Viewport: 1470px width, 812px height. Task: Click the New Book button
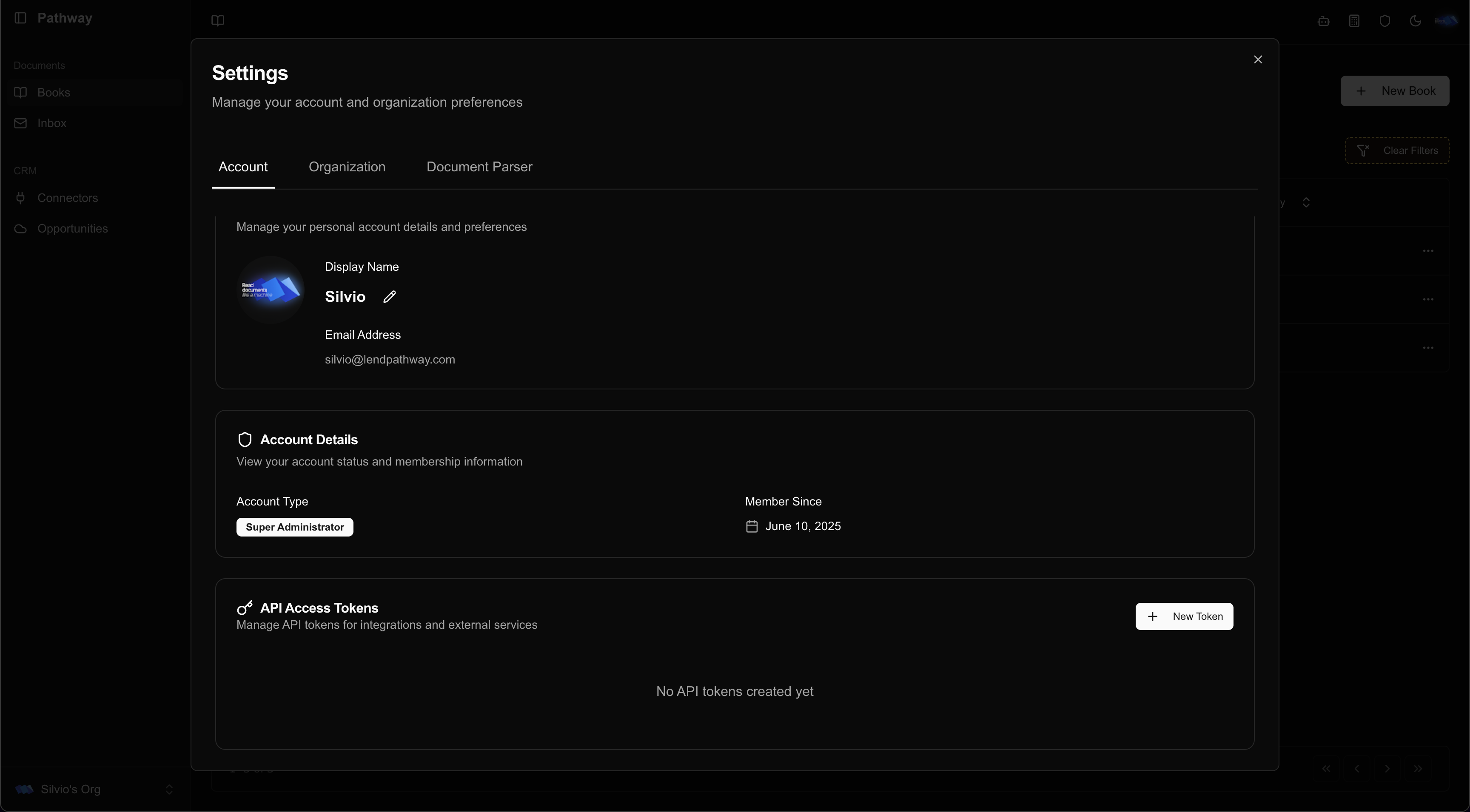pyautogui.click(x=1394, y=91)
